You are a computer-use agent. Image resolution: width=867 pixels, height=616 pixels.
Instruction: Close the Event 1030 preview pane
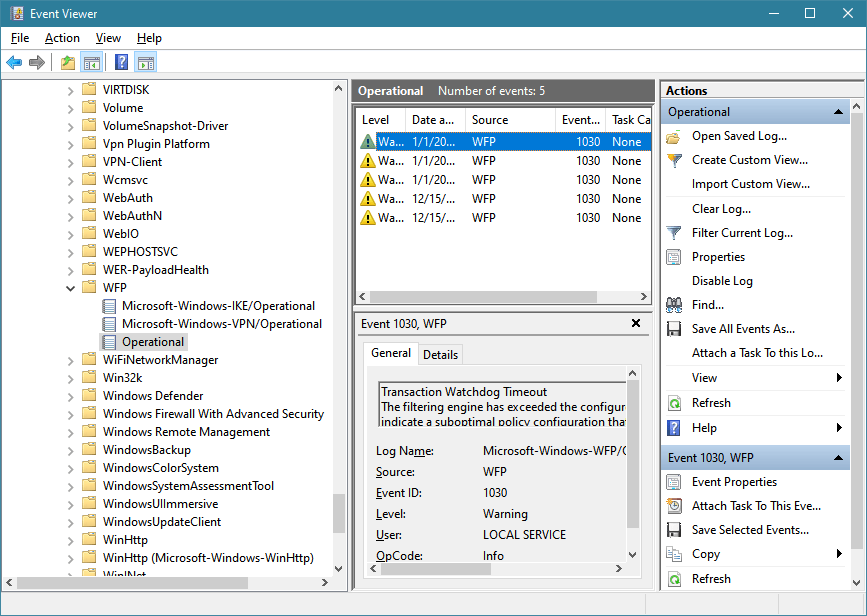click(x=636, y=323)
